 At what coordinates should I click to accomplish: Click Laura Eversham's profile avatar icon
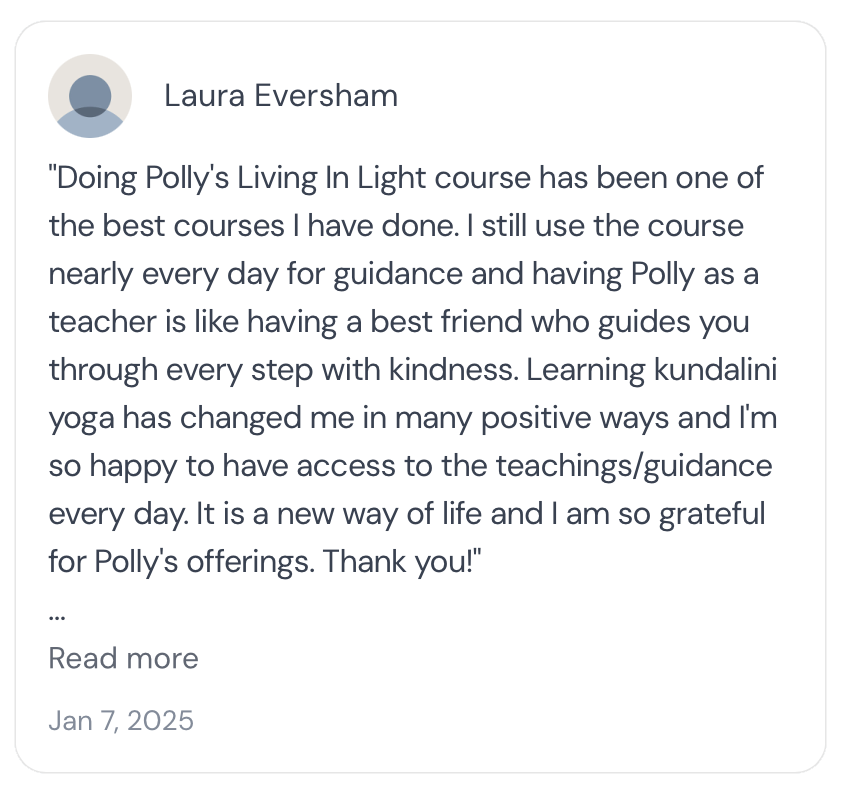click(x=90, y=96)
